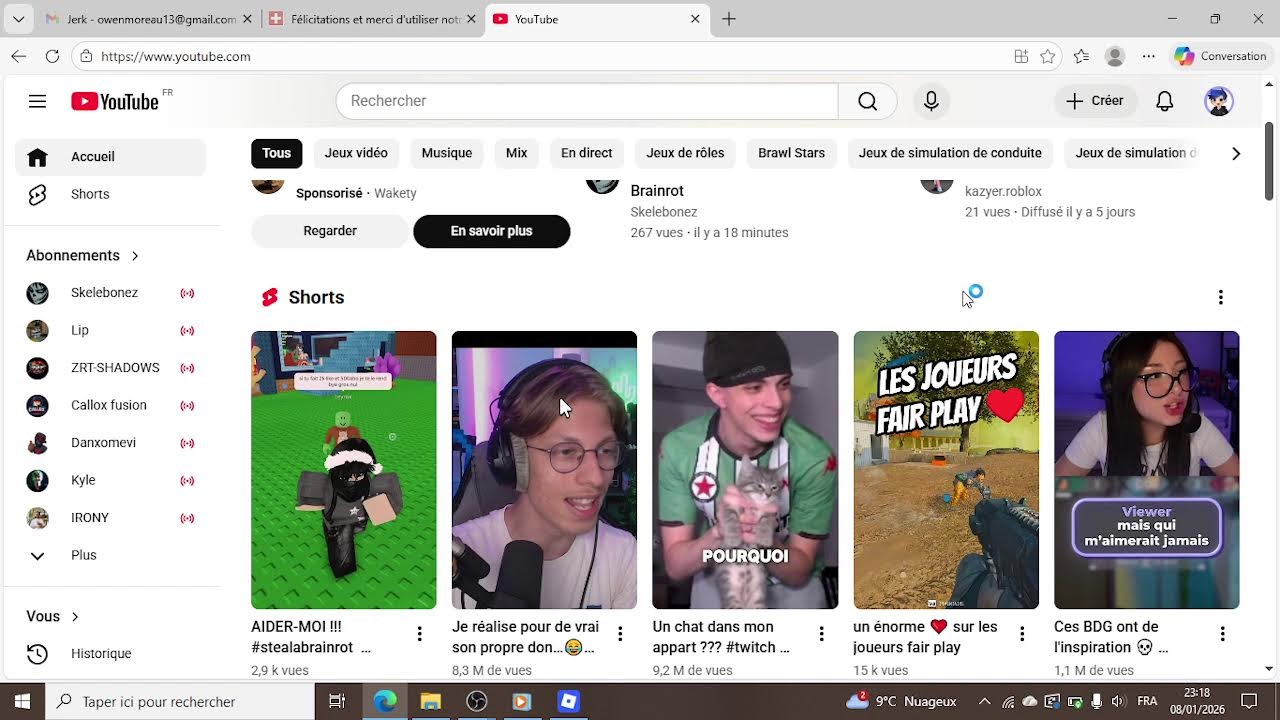Select Jeux de simulation de conduite chip
The image size is (1280, 720).
click(x=950, y=153)
